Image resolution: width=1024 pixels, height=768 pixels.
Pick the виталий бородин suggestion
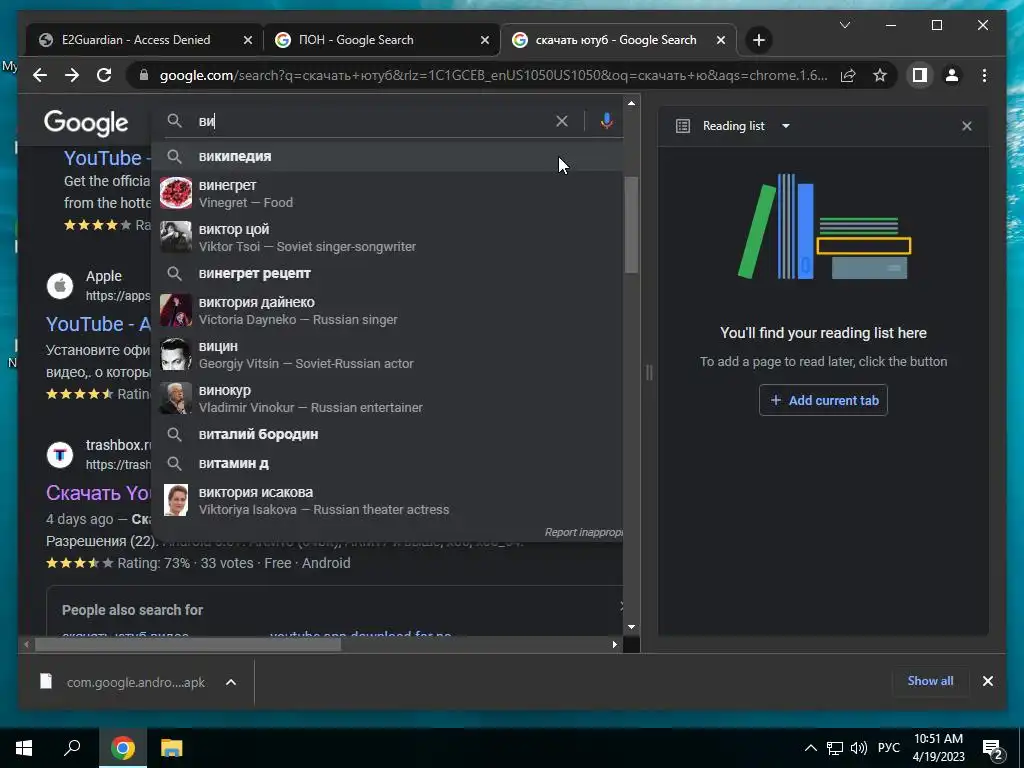387,434
